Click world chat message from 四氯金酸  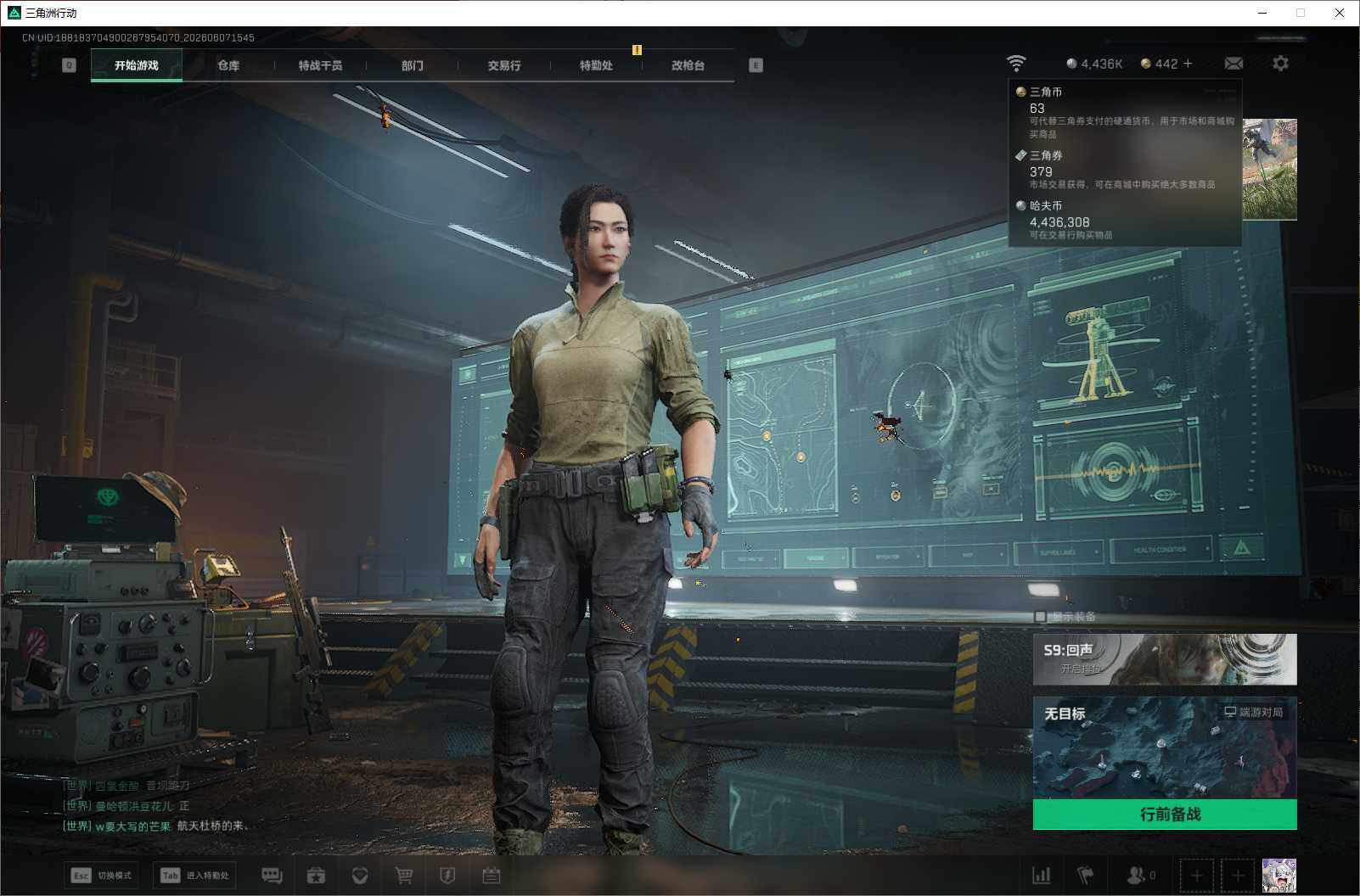pyautogui.click(x=126, y=786)
